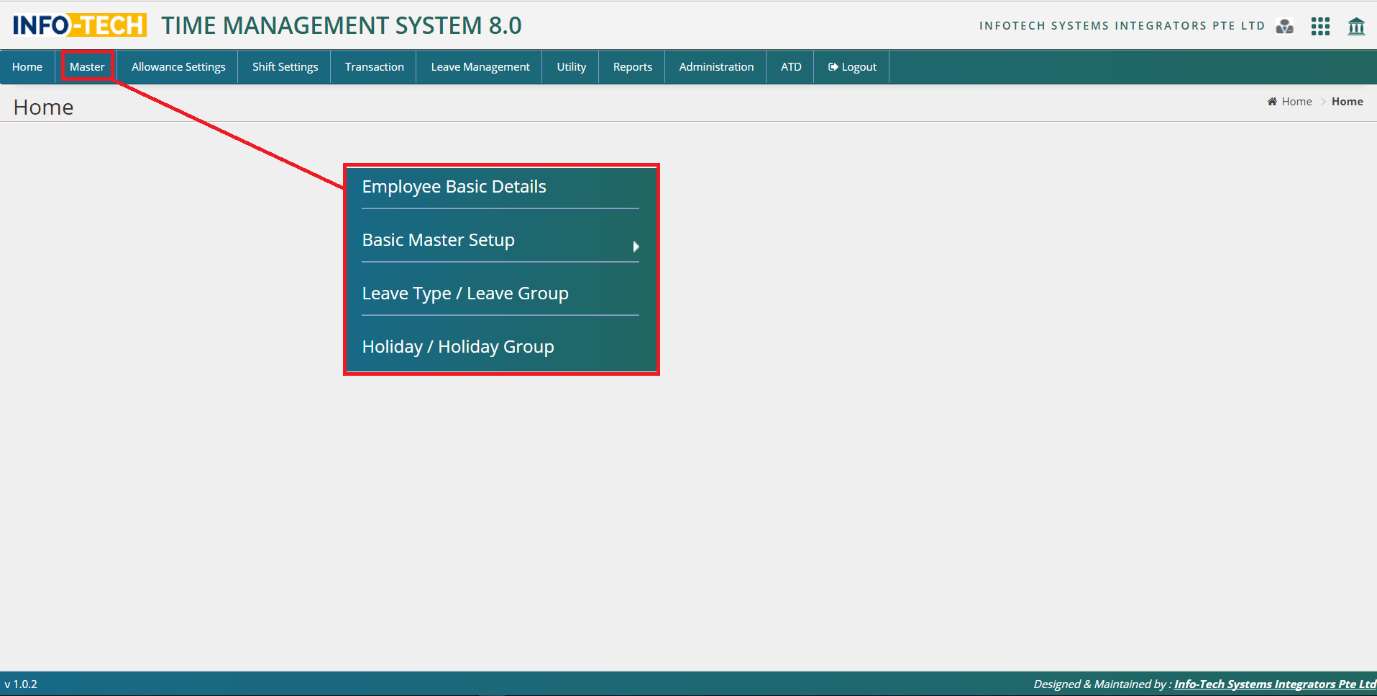This screenshot has width=1377, height=696.
Task: Click the bank building icon
Action: pyautogui.click(x=1356, y=27)
